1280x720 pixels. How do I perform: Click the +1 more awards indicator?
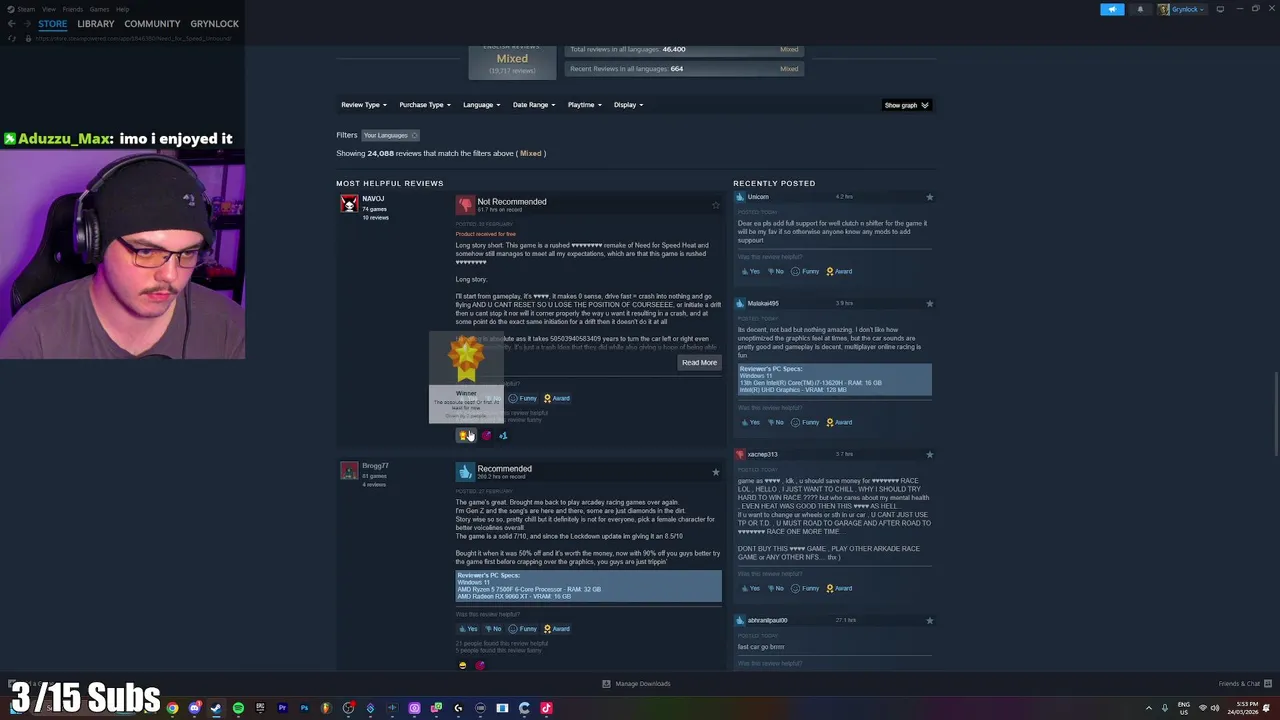pos(503,435)
